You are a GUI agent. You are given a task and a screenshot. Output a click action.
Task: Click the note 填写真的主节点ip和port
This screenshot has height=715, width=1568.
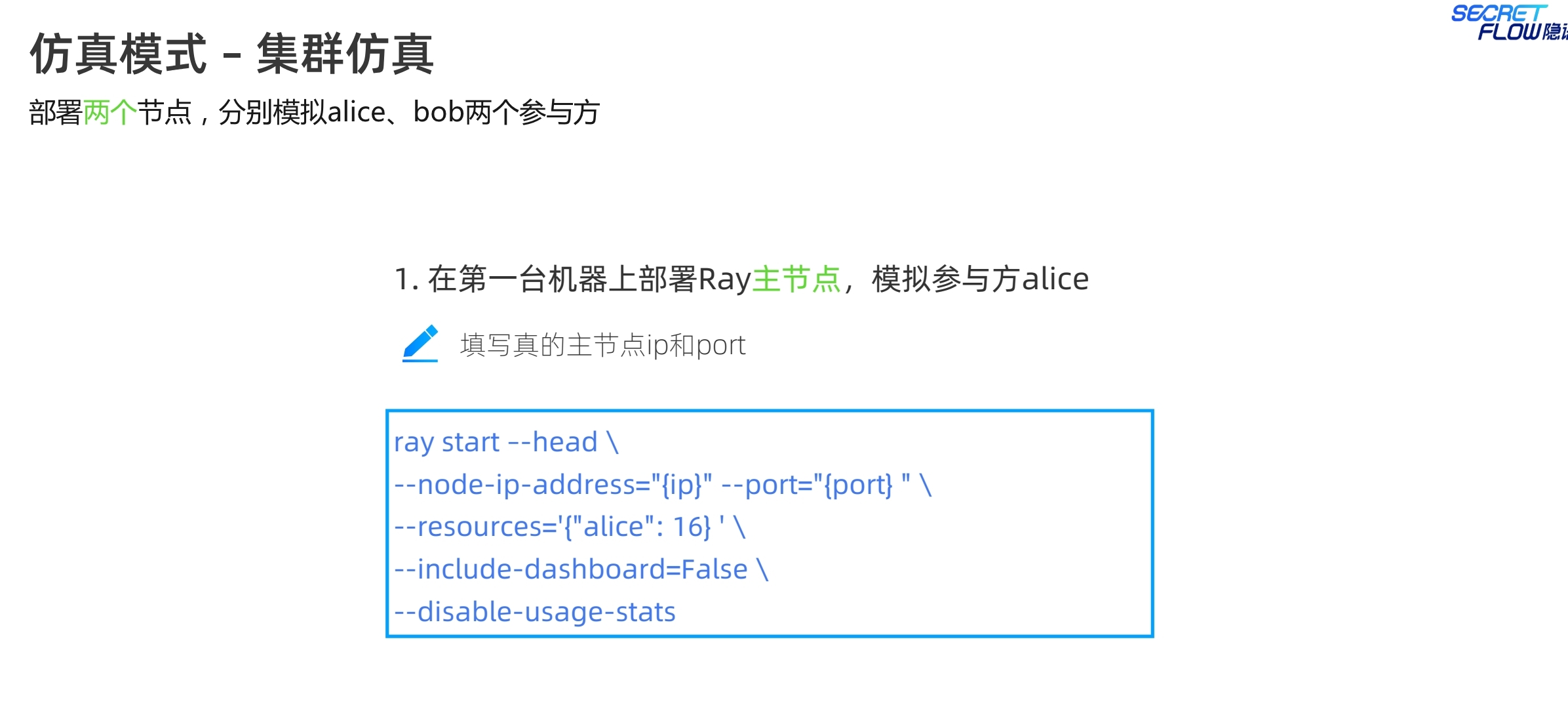click(x=602, y=345)
